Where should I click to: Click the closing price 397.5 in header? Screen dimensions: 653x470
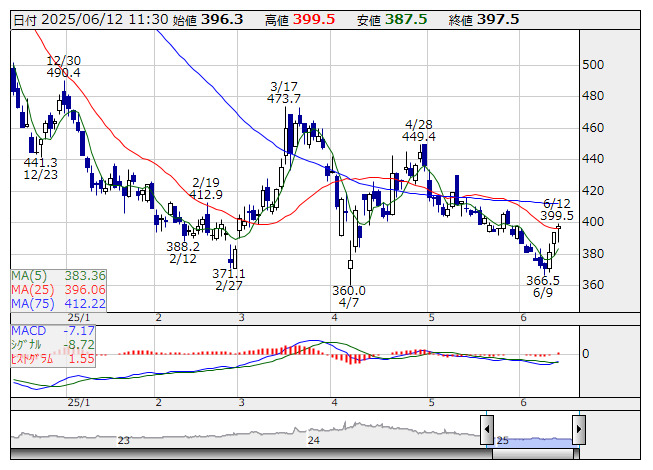coord(498,20)
